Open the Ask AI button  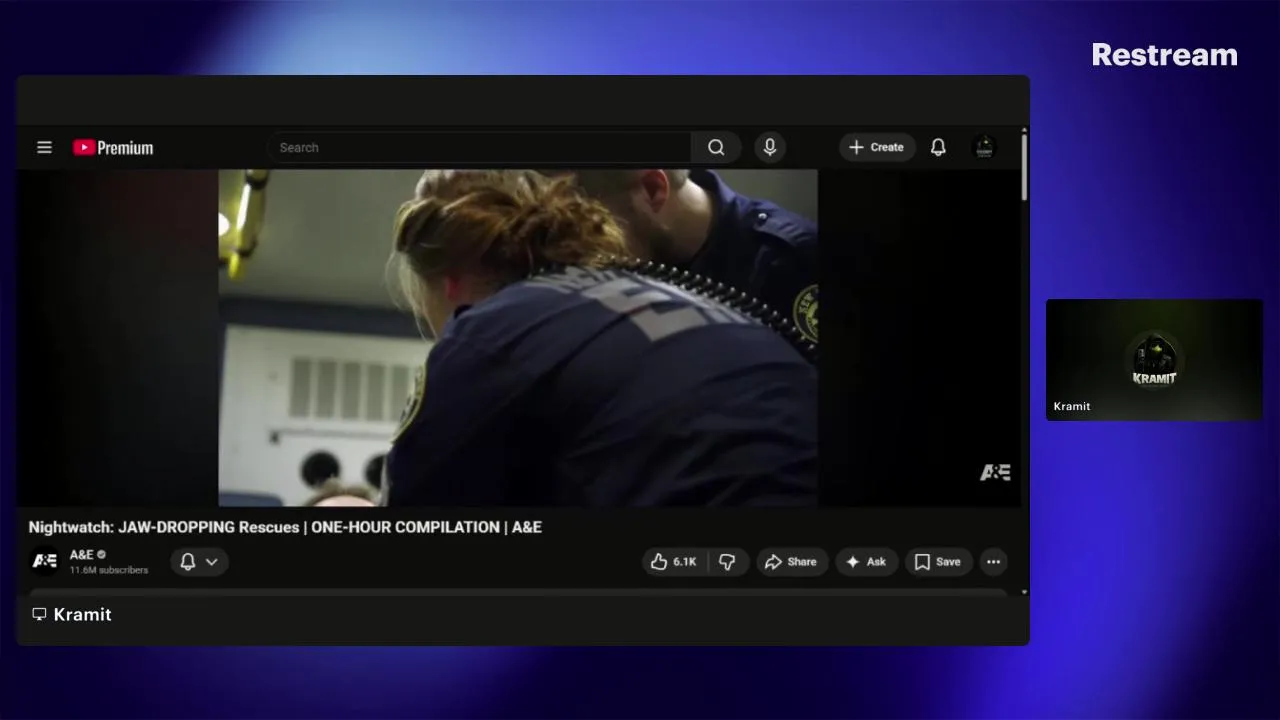(x=866, y=562)
